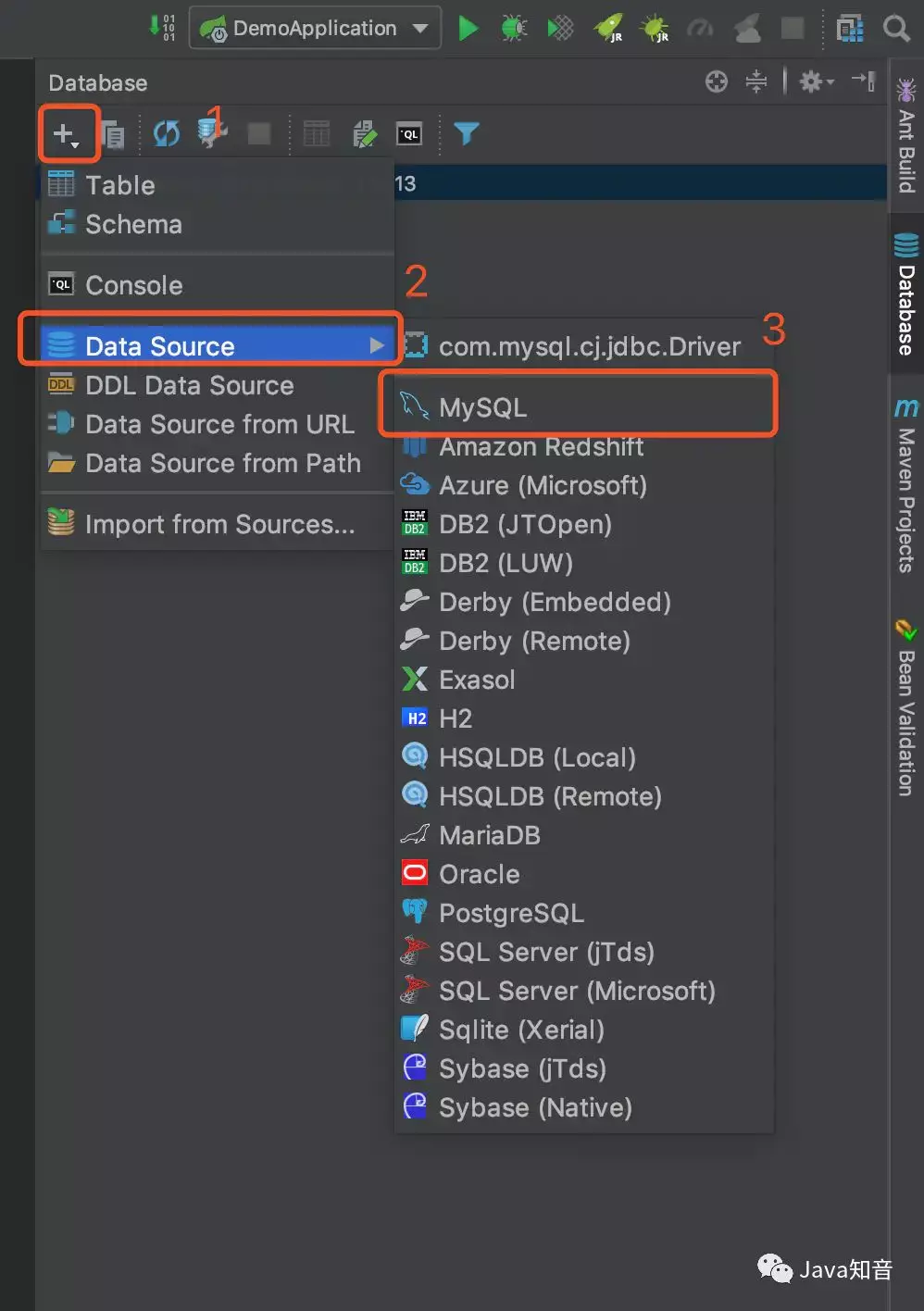This screenshot has width=924, height=1311.
Task: Refresh the database with synchronize icon
Action: click(167, 134)
